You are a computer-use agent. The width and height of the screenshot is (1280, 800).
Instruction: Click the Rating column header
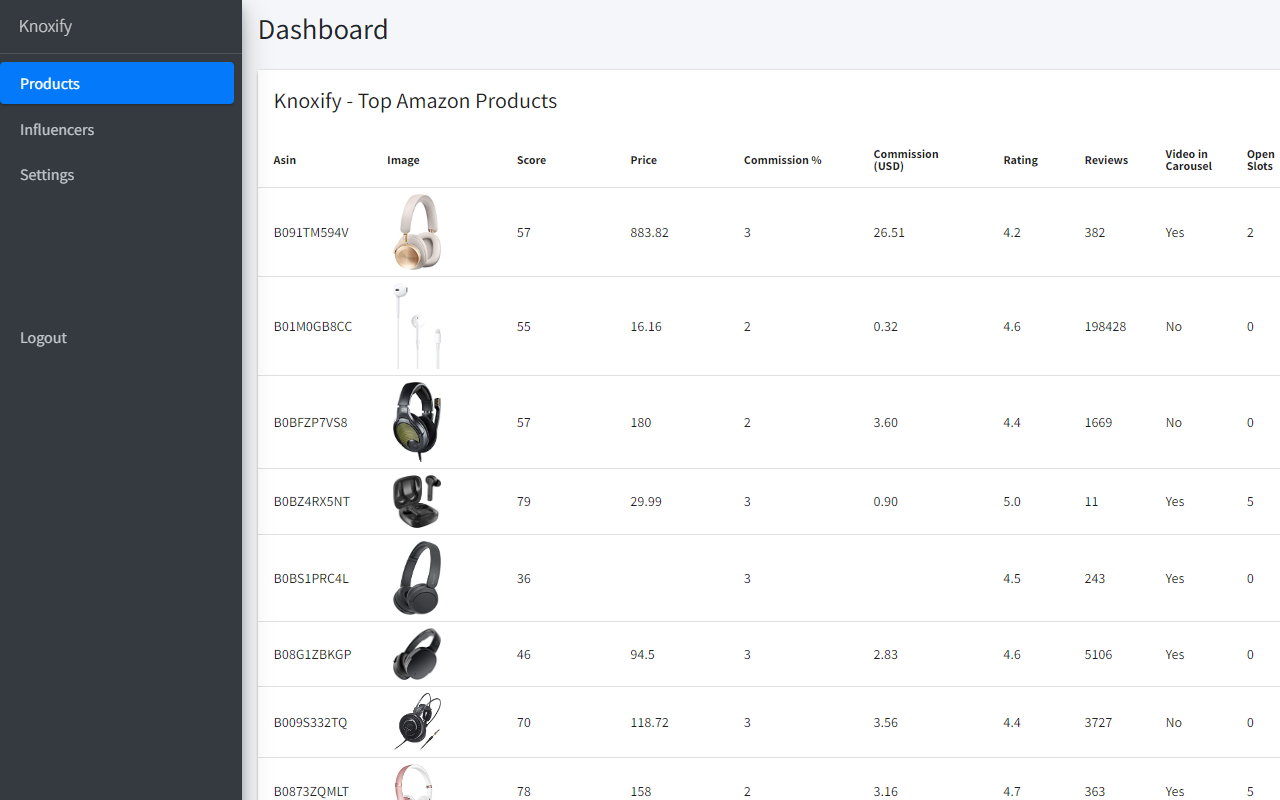coord(1021,160)
